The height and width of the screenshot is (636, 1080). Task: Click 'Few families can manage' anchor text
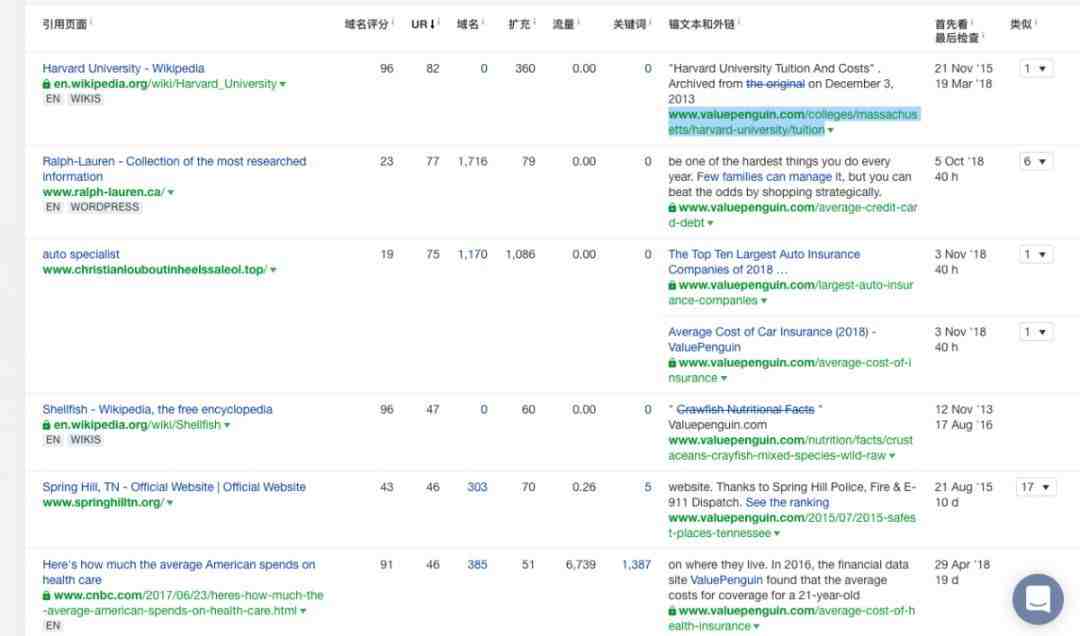(765, 177)
